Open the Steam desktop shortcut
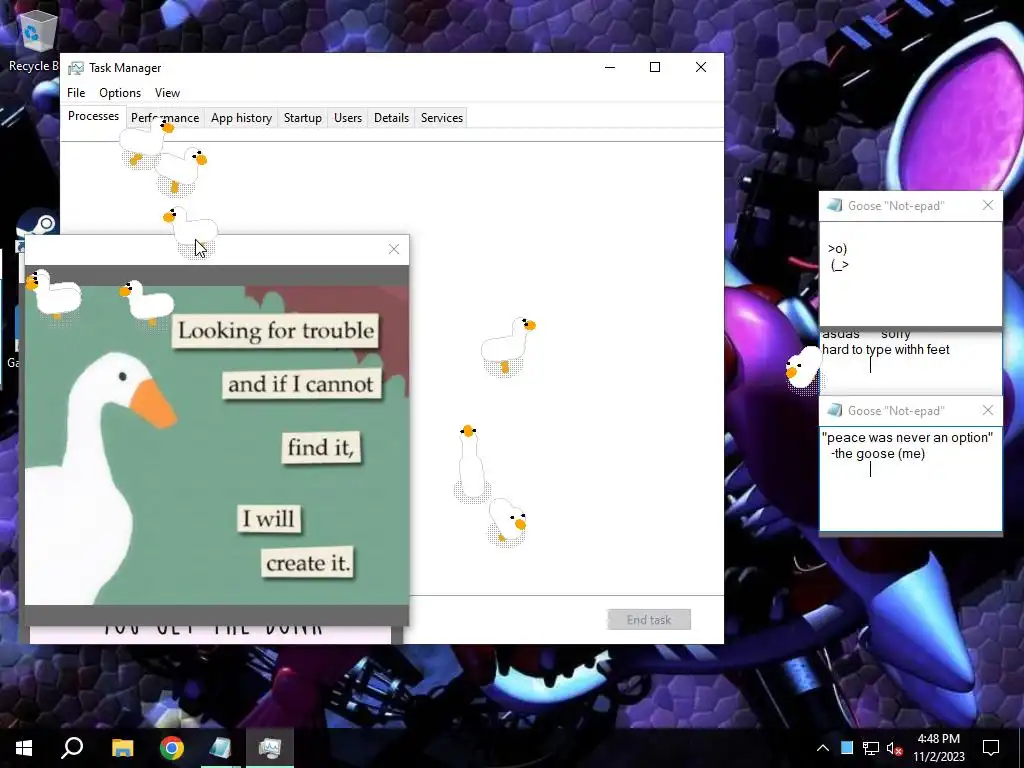The height and width of the screenshot is (768, 1024). pos(39,226)
